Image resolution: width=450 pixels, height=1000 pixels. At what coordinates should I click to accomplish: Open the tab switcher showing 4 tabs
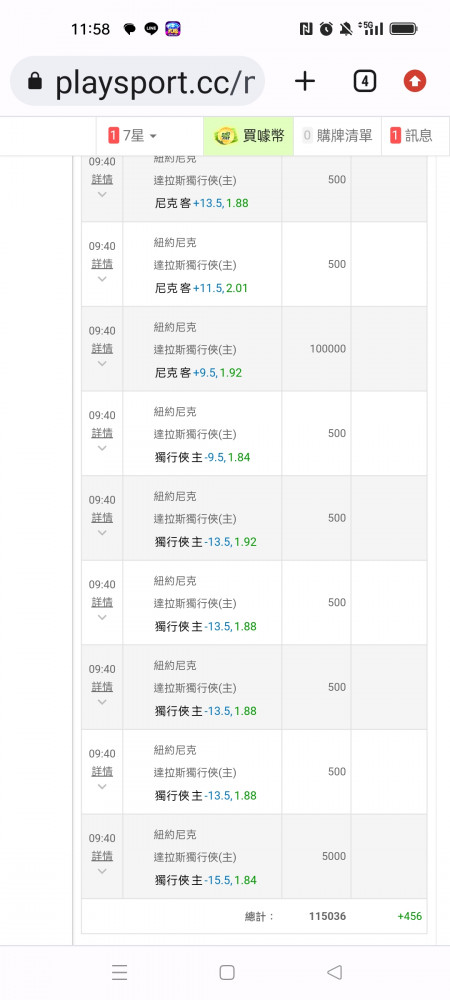365,81
